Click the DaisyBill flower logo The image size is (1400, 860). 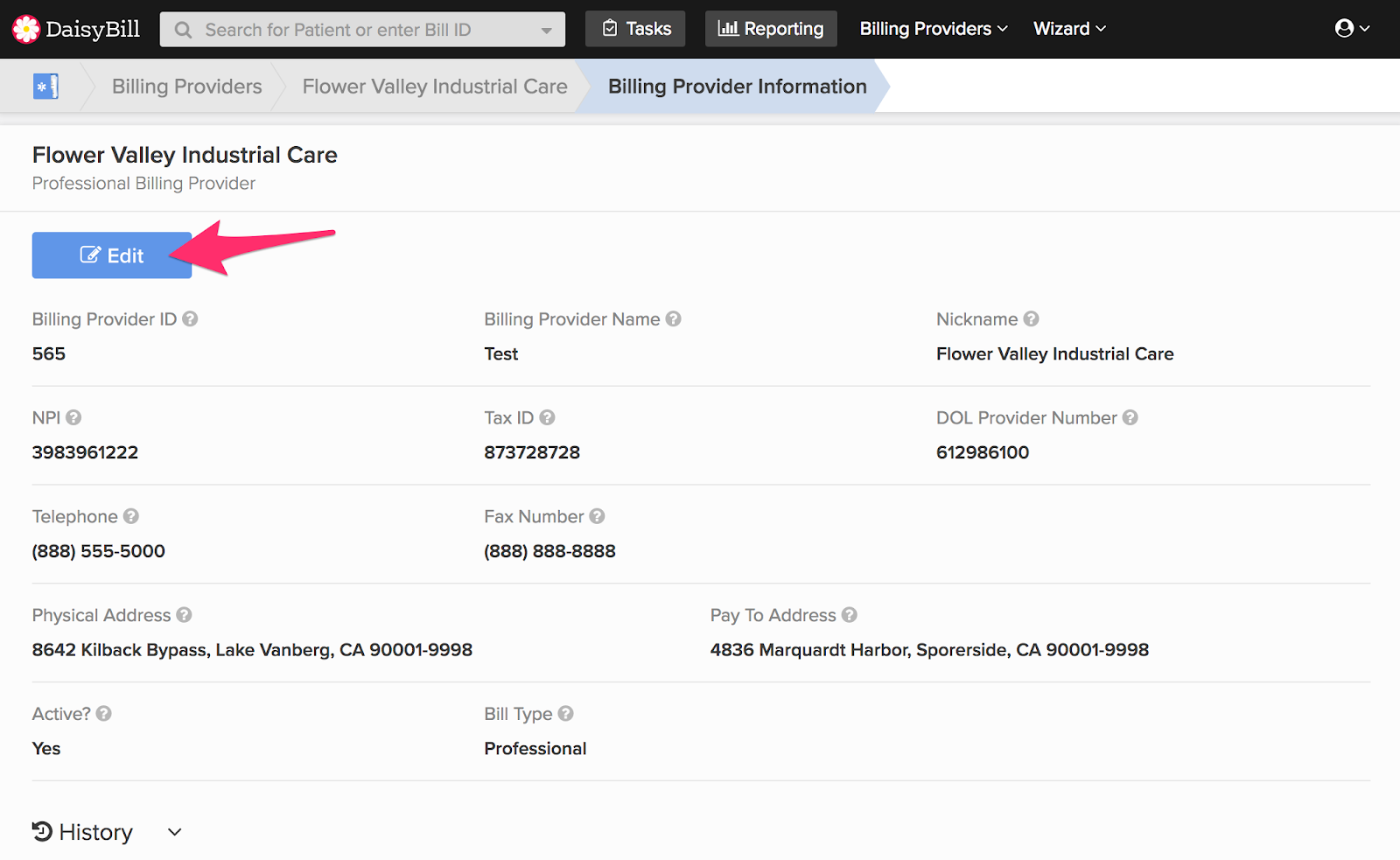pyautogui.click(x=27, y=28)
